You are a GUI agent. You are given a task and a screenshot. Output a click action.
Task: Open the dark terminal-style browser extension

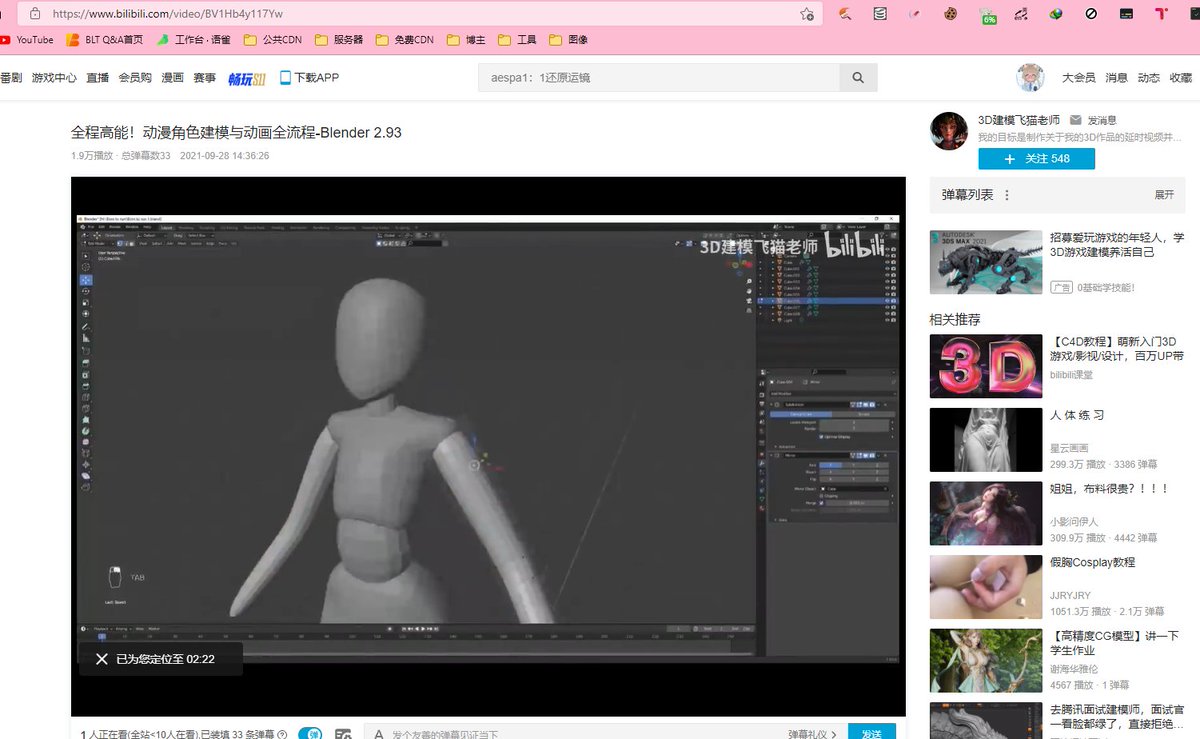click(1126, 14)
